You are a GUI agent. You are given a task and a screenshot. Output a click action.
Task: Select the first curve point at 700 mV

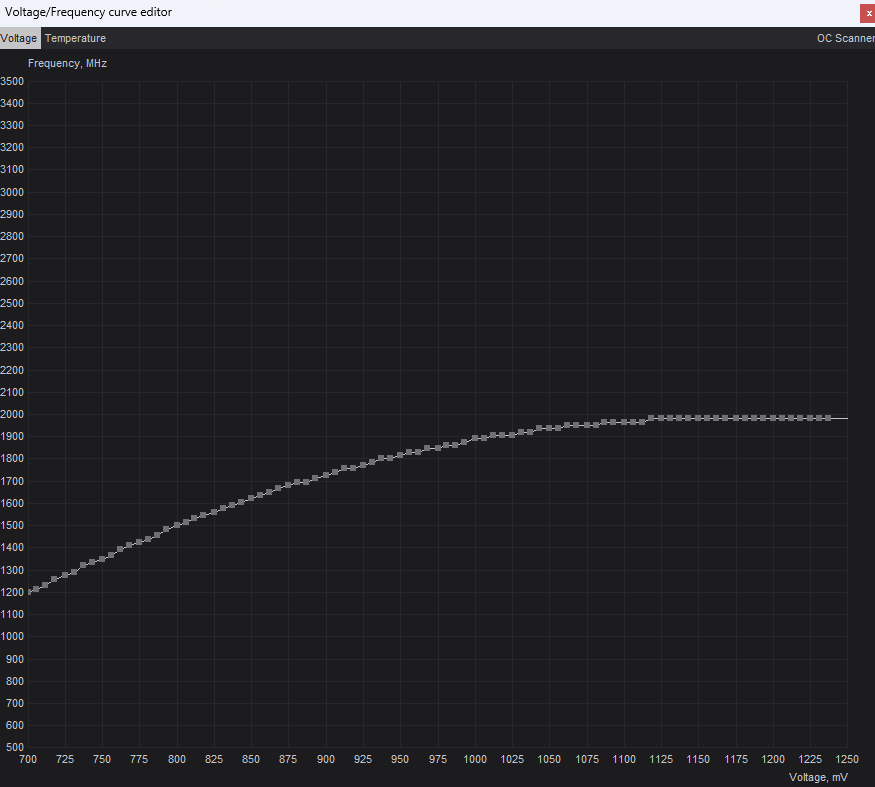(29, 592)
